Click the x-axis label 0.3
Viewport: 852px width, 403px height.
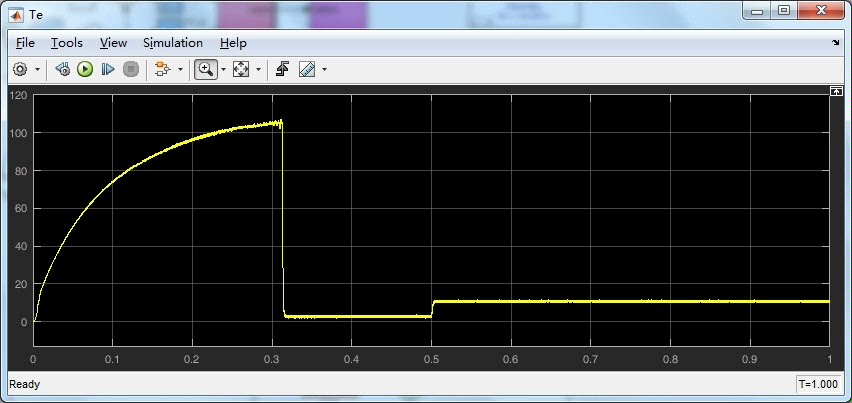click(x=272, y=360)
